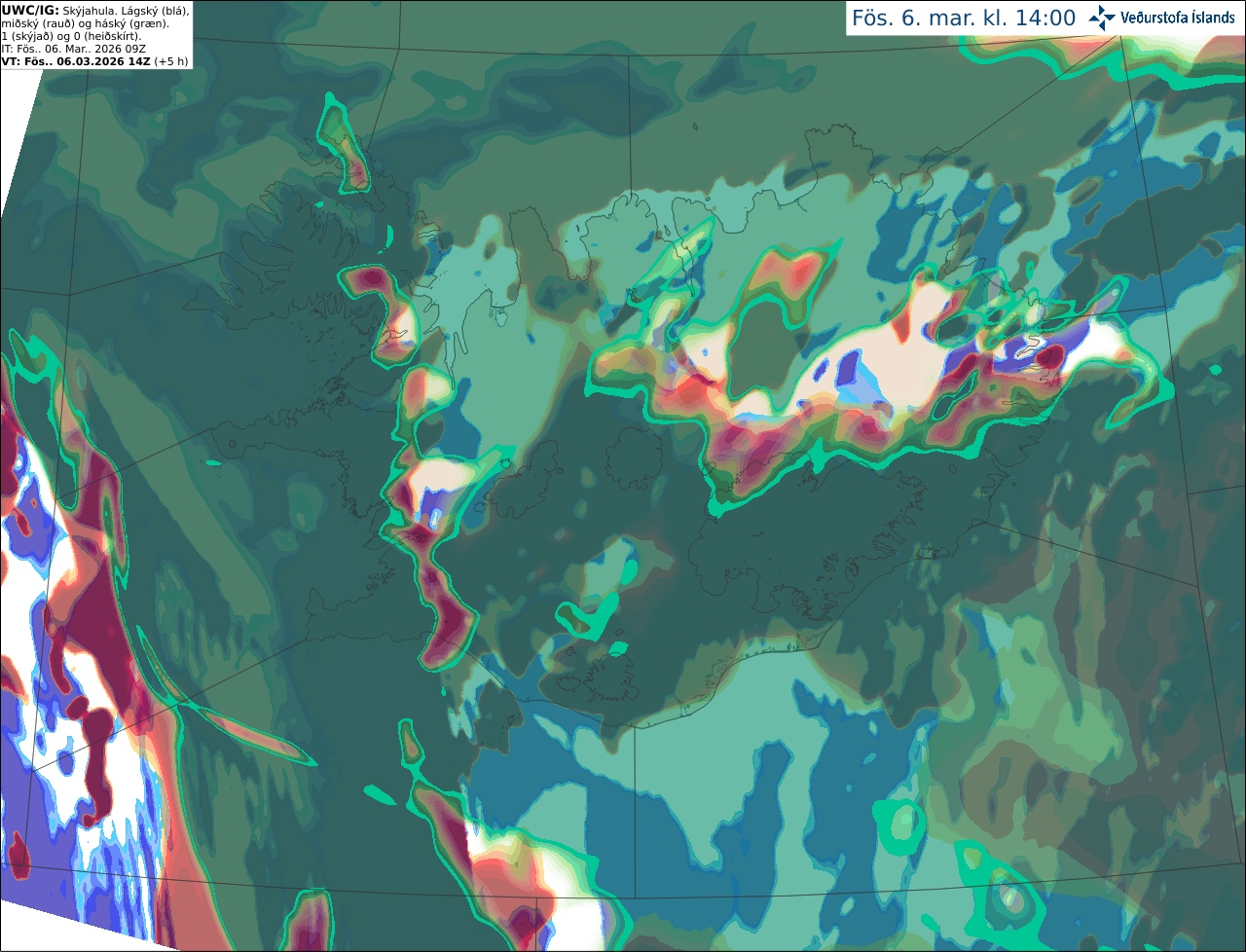Click the '1 (skýjað) og 0 (heiðskírt)' line
The height and width of the screenshot is (952, 1246).
(x=71, y=36)
